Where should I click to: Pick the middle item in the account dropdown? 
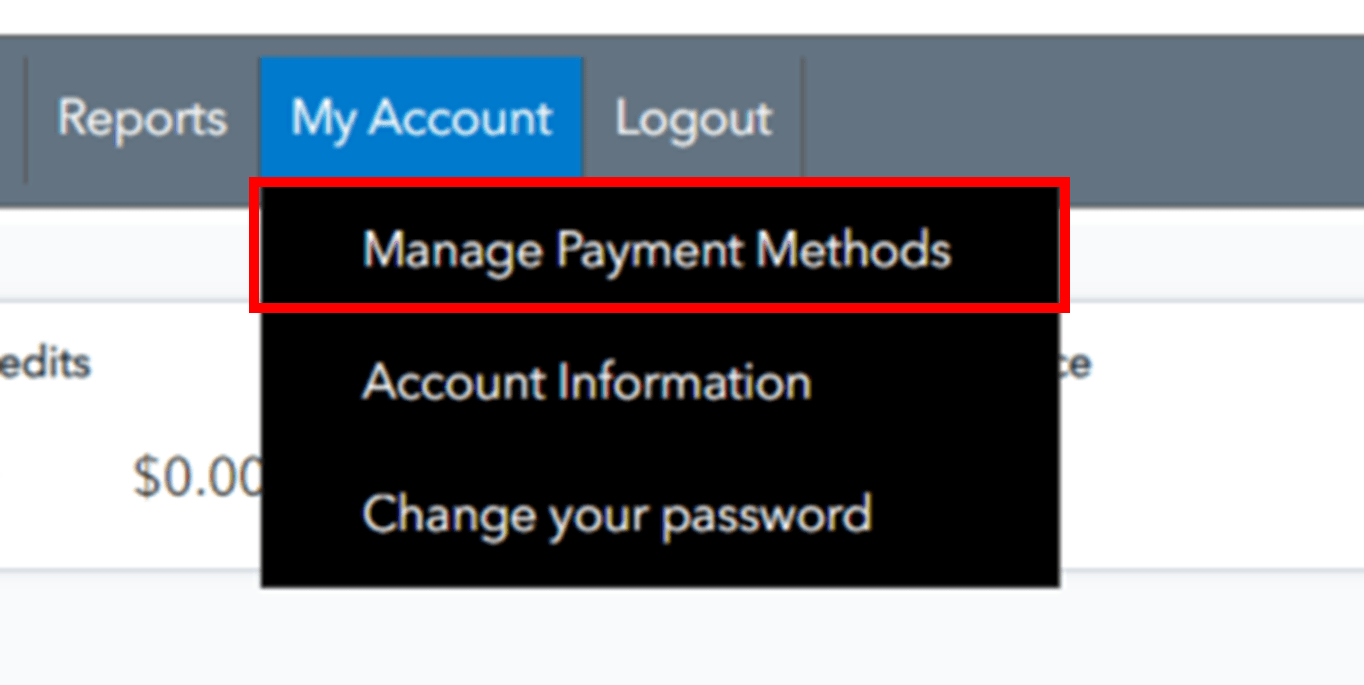[586, 382]
